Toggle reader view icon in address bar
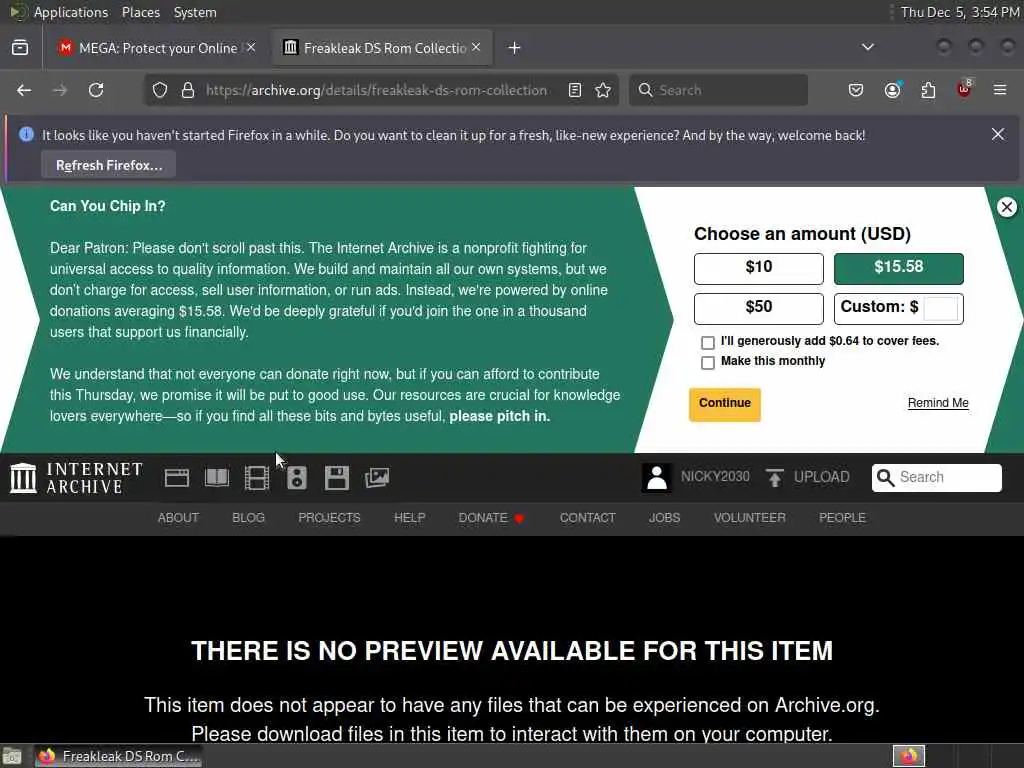 click(x=575, y=90)
